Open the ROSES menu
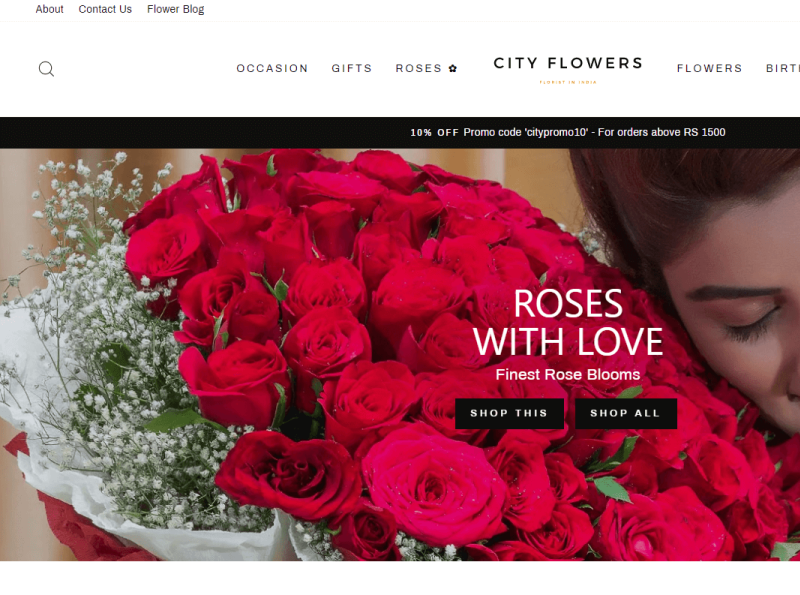 pos(418,68)
